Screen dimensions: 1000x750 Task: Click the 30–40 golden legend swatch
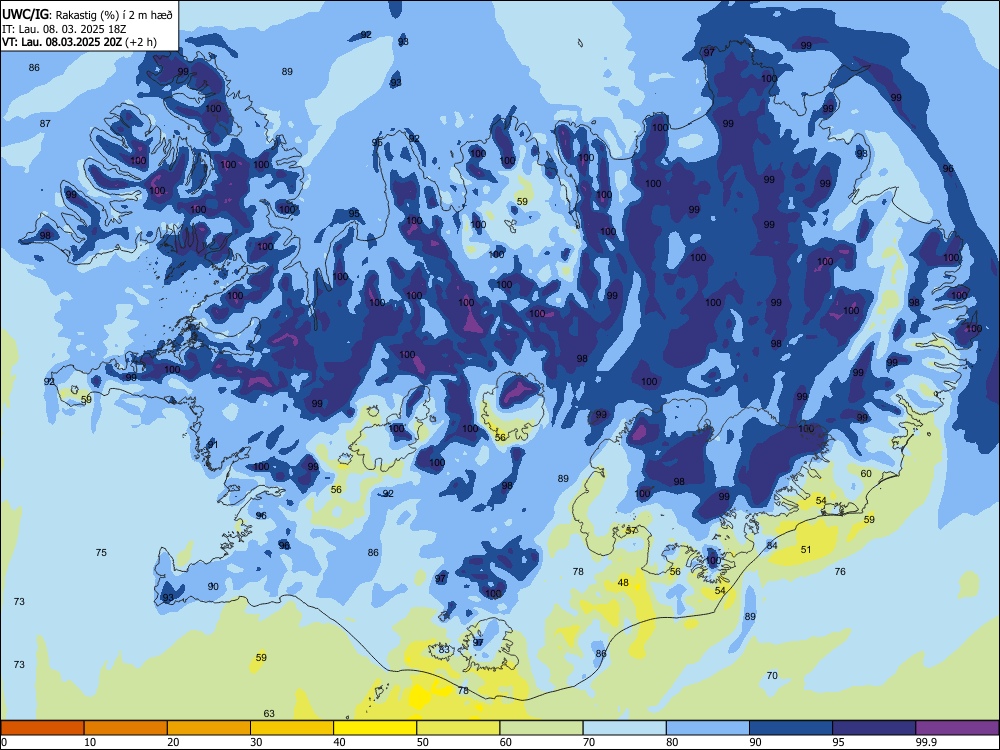292,728
